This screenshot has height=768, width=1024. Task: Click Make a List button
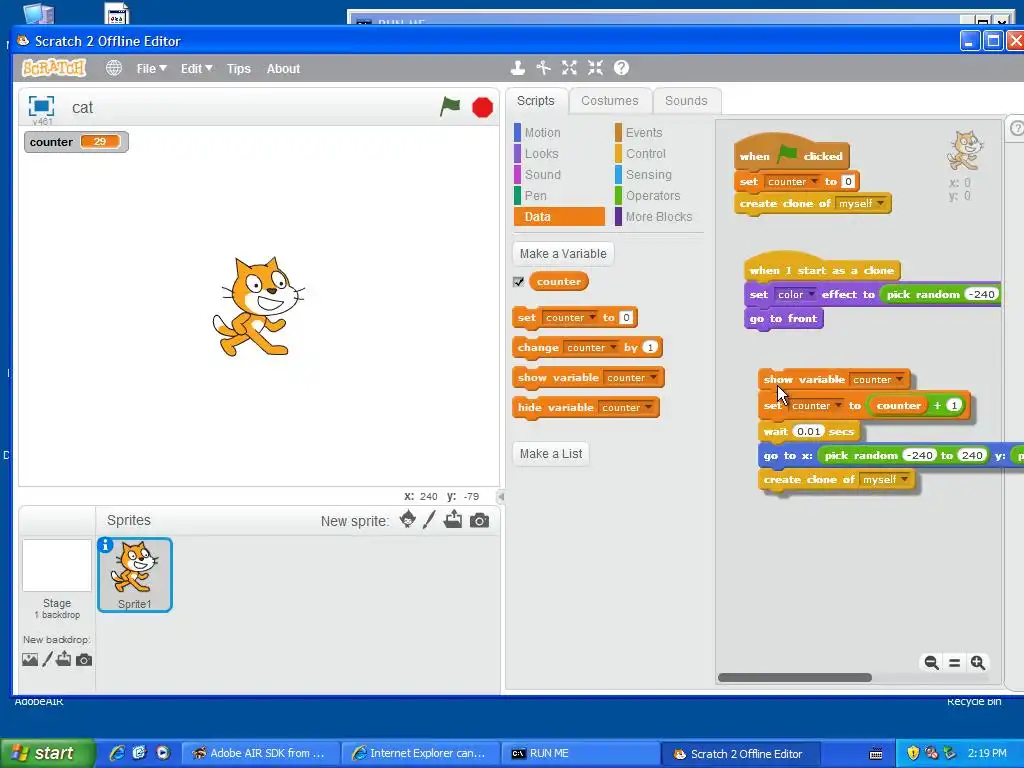(551, 453)
